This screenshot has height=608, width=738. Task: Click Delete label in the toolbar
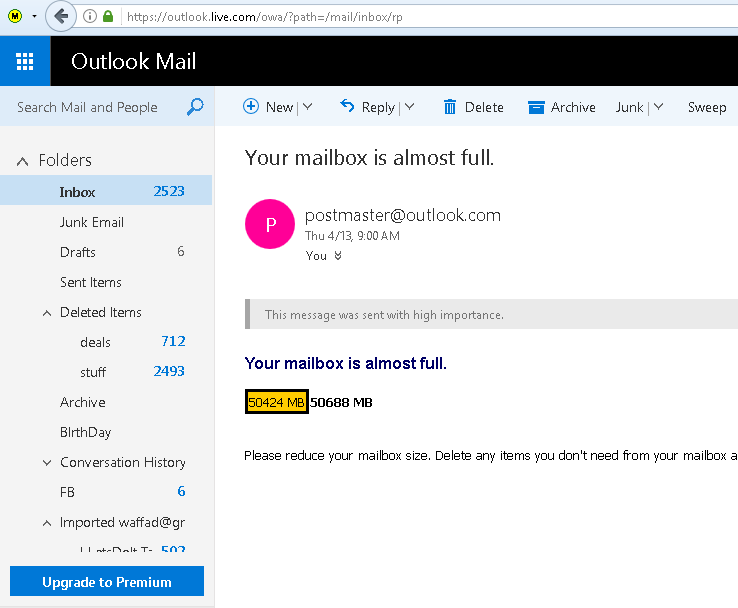[484, 107]
